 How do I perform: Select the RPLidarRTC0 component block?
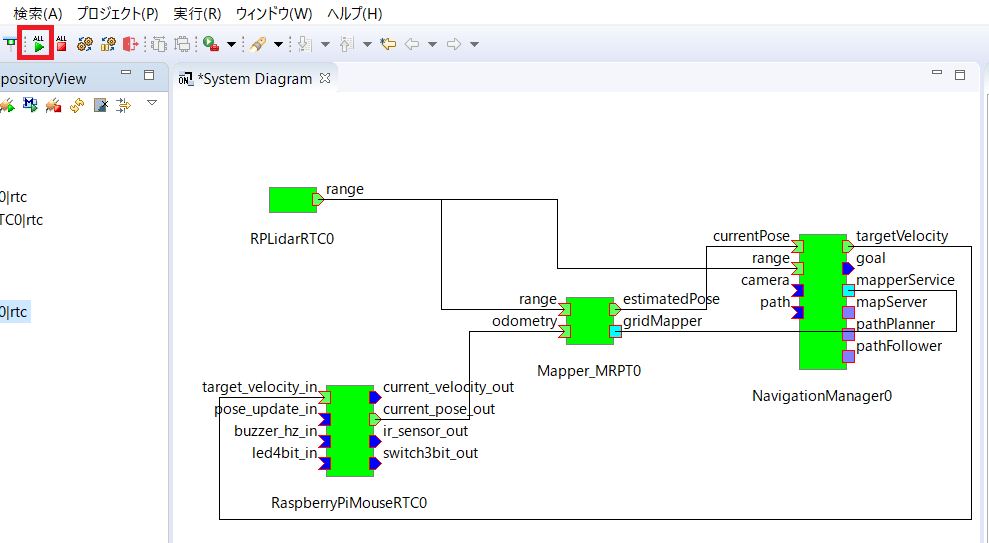click(x=292, y=200)
